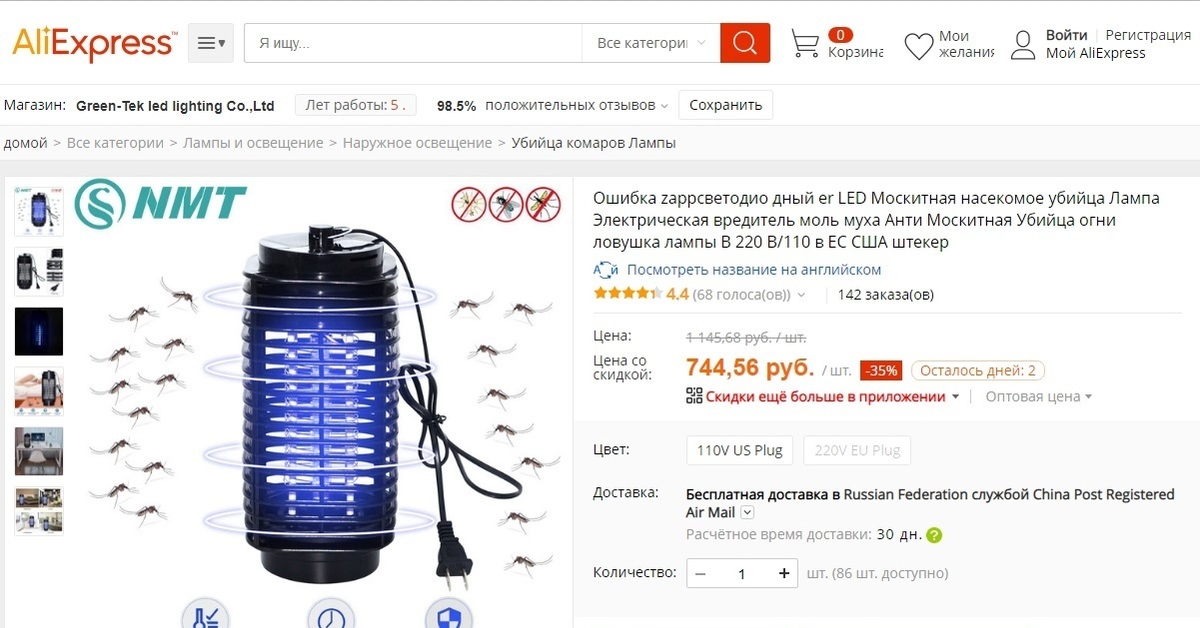The image size is (1200, 628).
Task: Click the "Регистрация" link
Action: 1148,35
